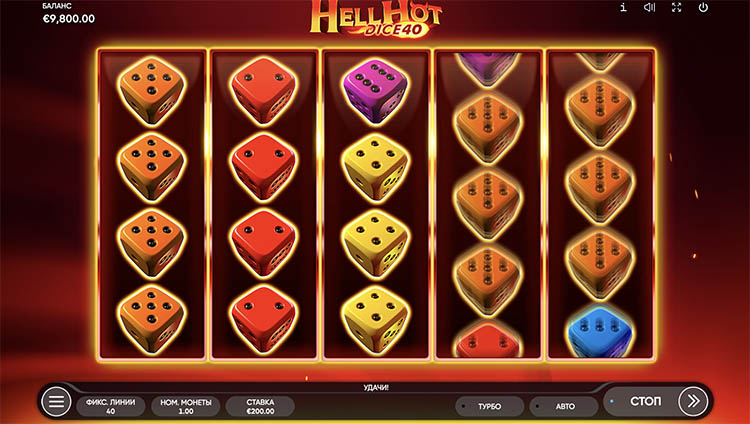750x424 pixels.
Task: Click the top orange five dice
Action: coord(151,91)
